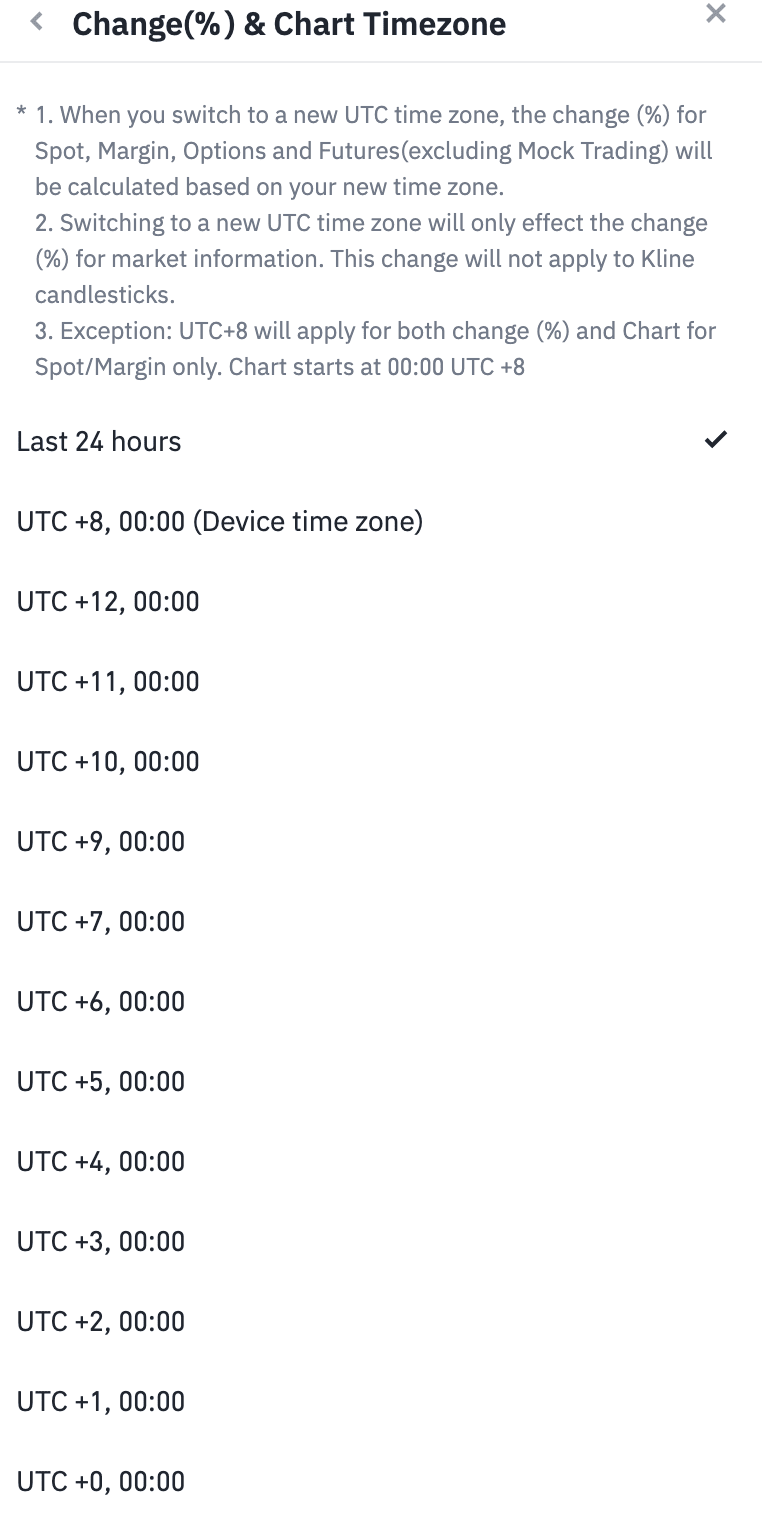The width and height of the screenshot is (762, 1518).
Task: Click the UTC time zone notes text
Action: [370, 151]
